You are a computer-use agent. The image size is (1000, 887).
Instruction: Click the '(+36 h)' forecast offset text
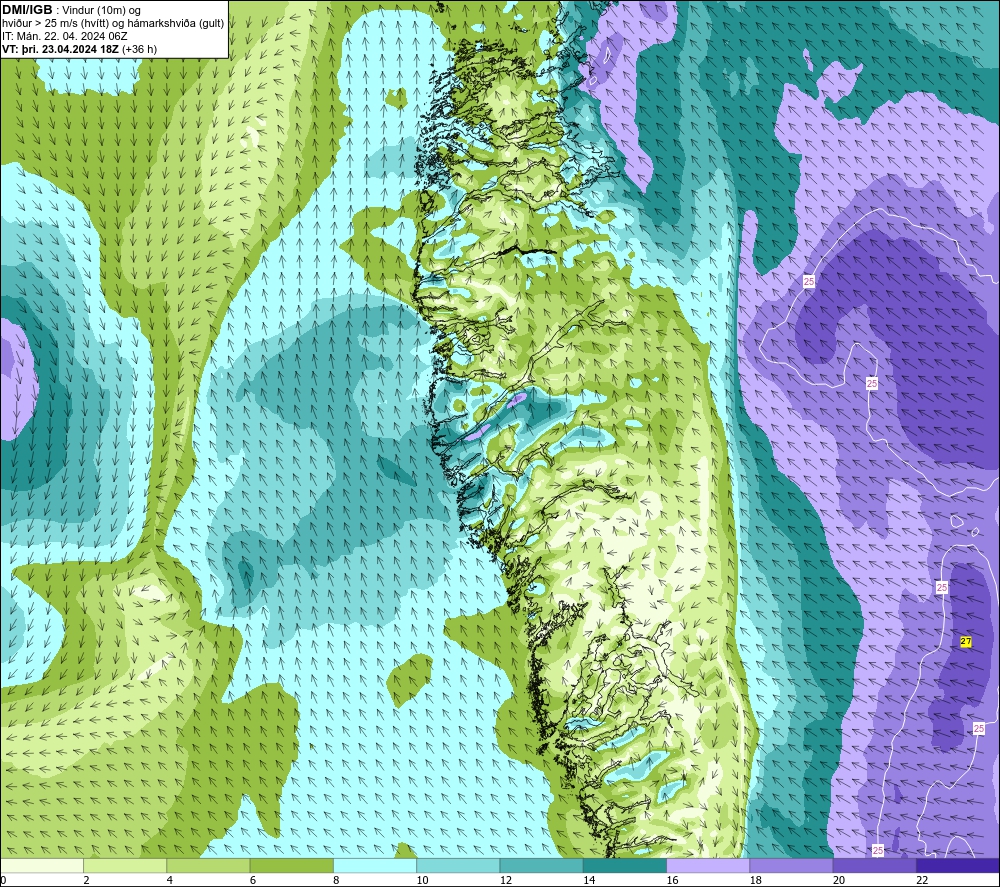tap(139, 49)
